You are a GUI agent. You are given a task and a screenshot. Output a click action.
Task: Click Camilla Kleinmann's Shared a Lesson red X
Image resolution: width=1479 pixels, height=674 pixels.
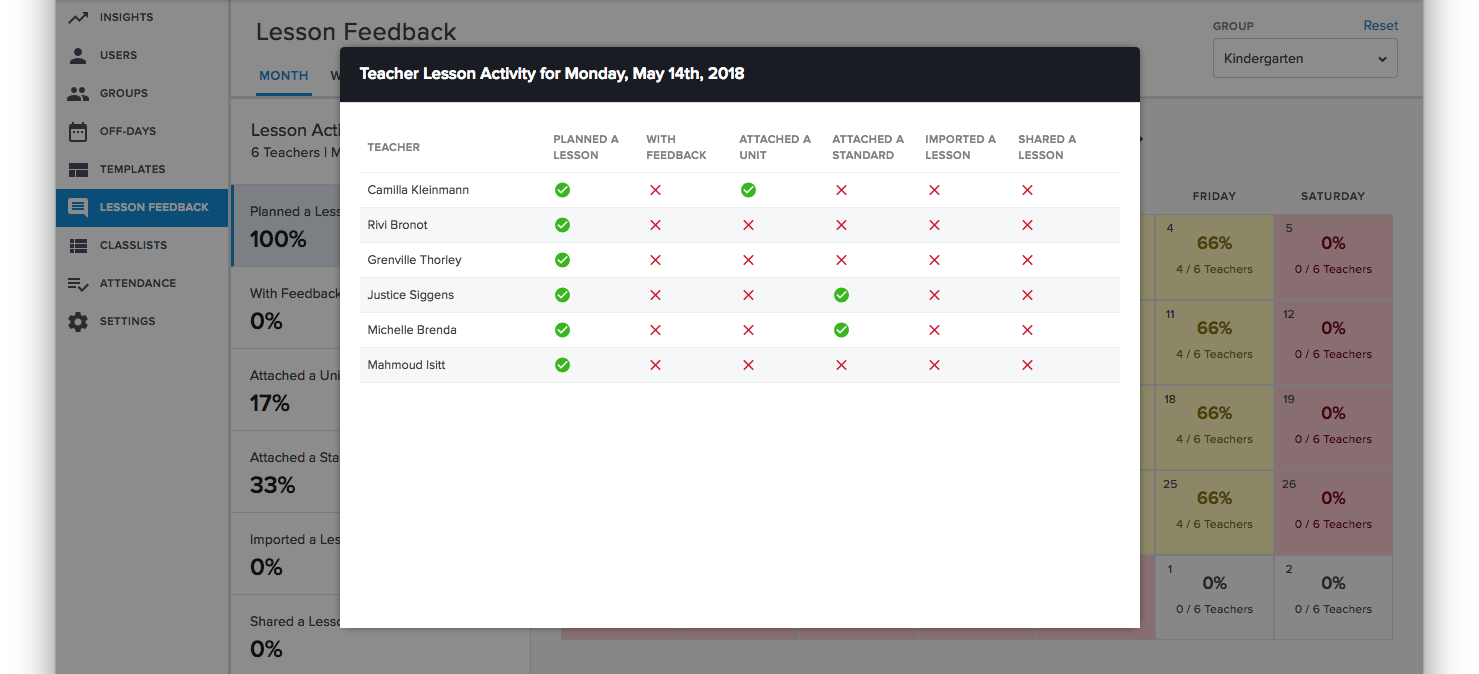coord(1027,190)
